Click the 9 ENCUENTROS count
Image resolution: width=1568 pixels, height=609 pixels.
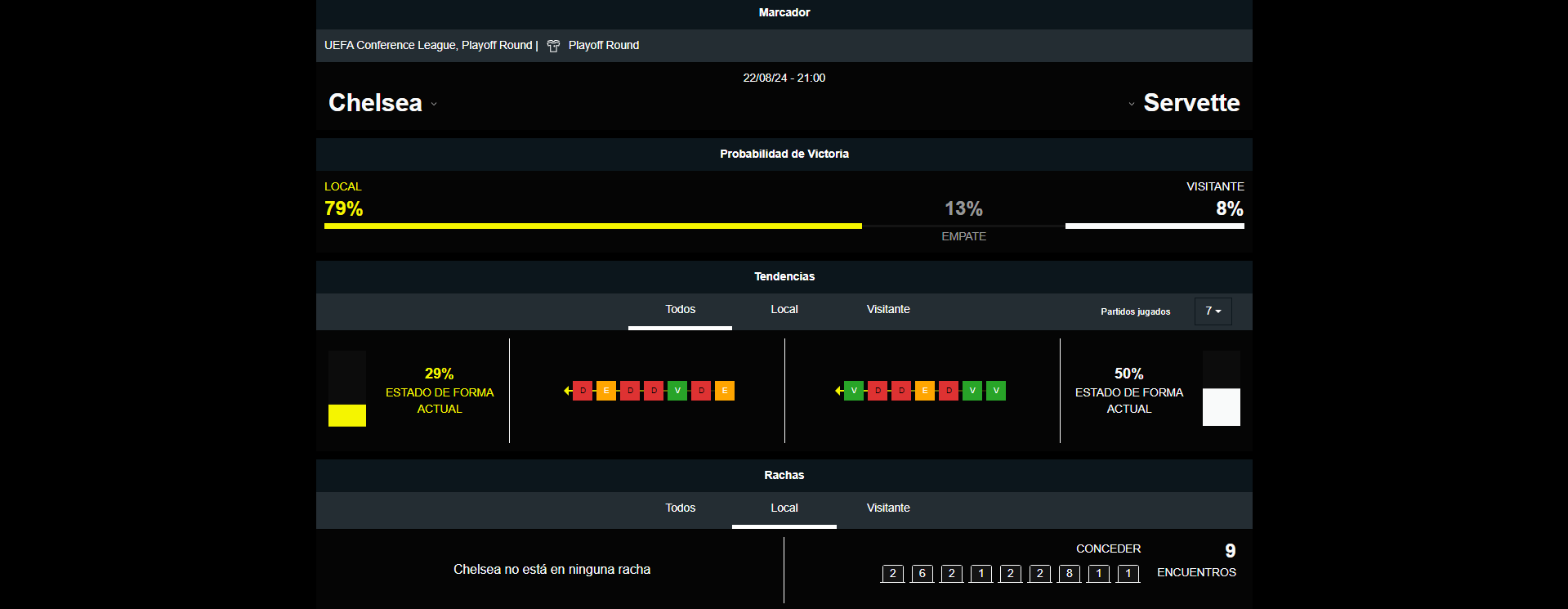(x=1197, y=561)
